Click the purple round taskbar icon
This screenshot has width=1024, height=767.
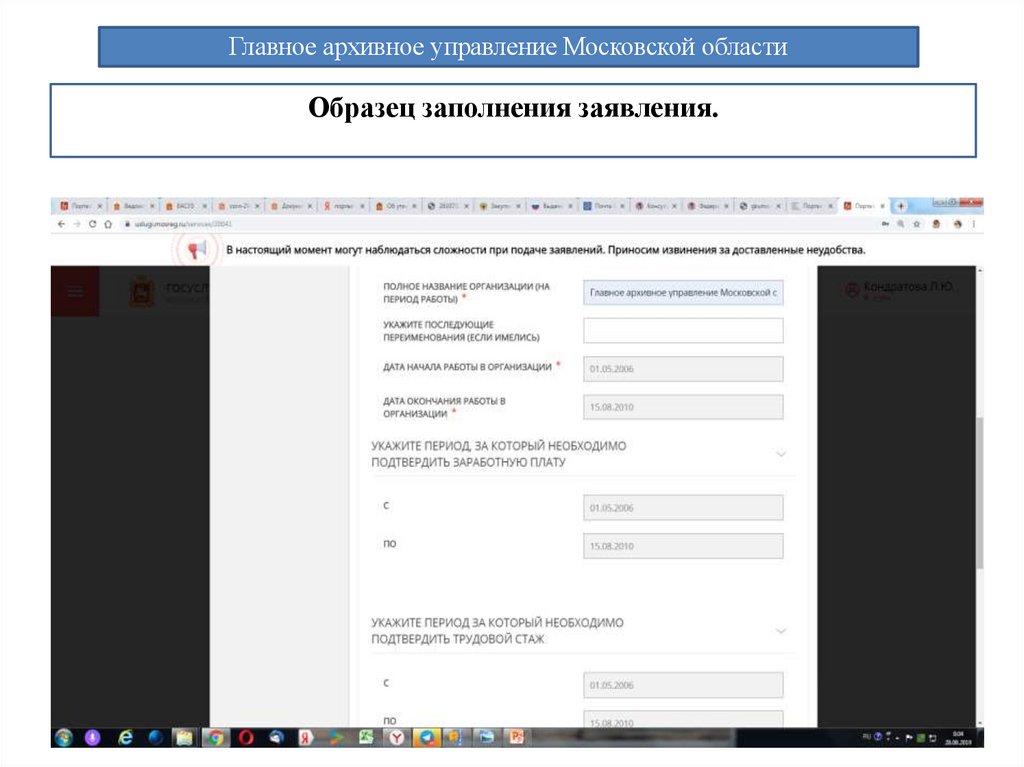pos(93,738)
